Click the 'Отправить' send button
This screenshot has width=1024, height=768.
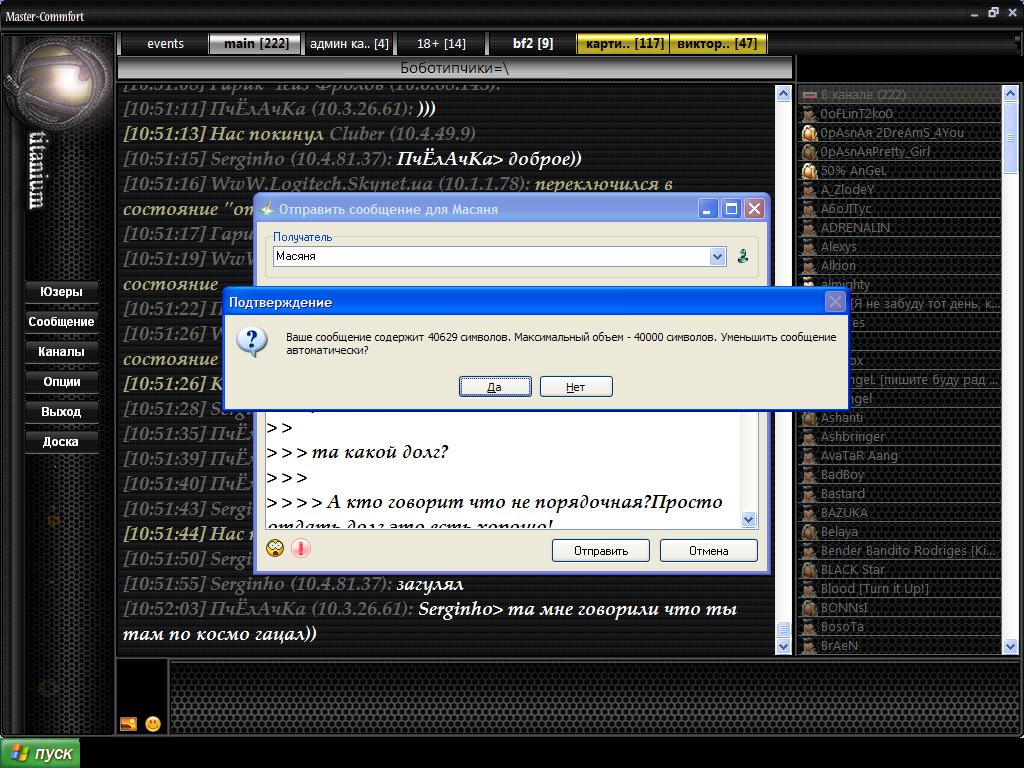(x=600, y=551)
